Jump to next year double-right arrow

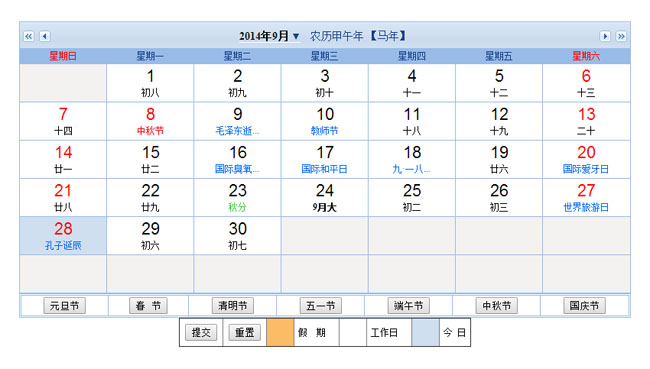(x=621, y=36)
